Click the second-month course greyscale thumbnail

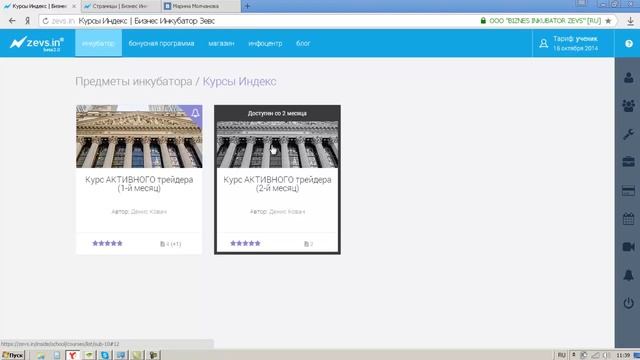point(277,144)
